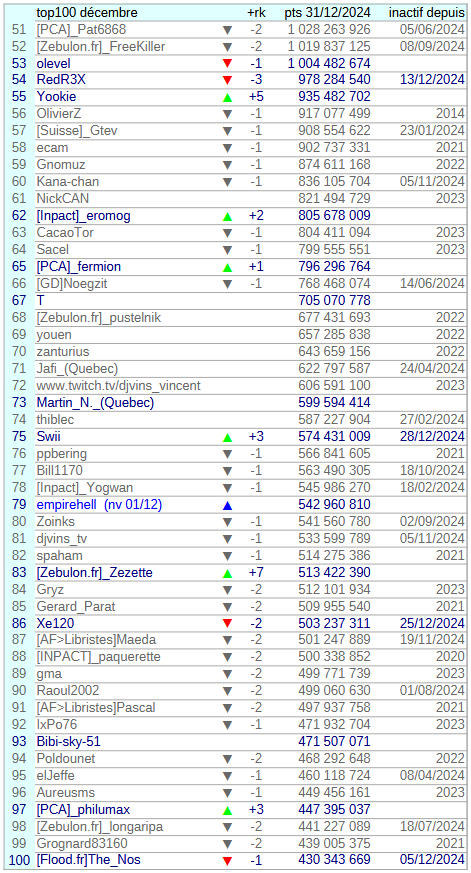The width and height of the screenshot is (471, 873).
Task: Select player name djvins_tv
Action: click(x=62, y=539)
